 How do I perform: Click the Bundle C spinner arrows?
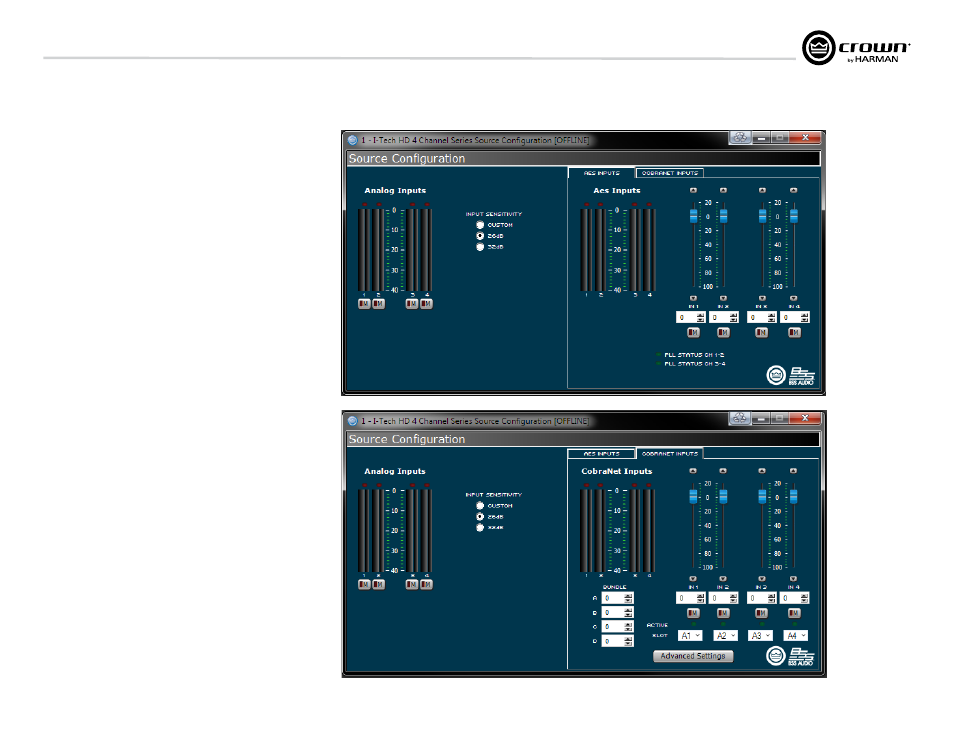click(628, 626)
